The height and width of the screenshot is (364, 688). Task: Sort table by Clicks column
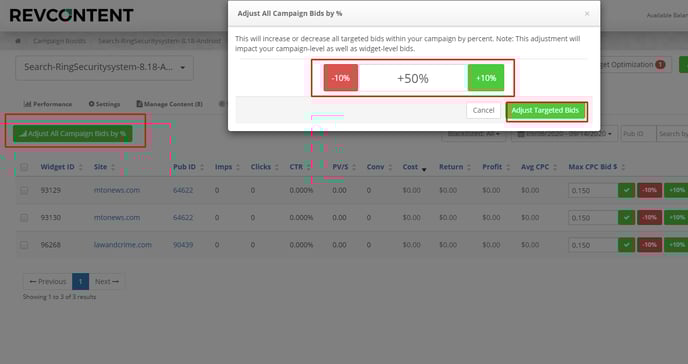pyautogui.click(x=264, y=167)
